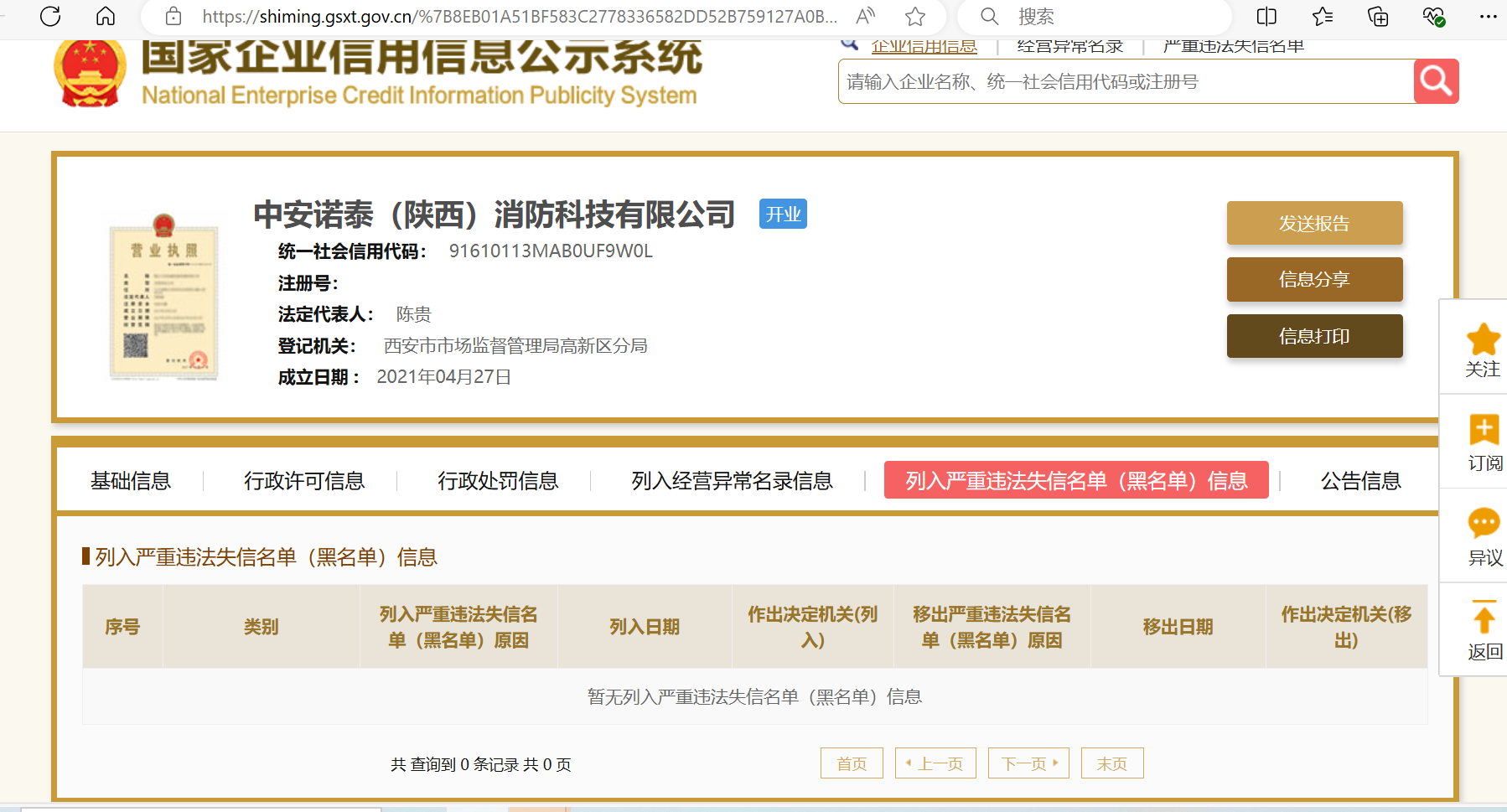The width and height of the screenshot is (1507, 812).
Task: Select the 企业信用信息 search category
Action: pyautogui.click(x=924, y=47)
